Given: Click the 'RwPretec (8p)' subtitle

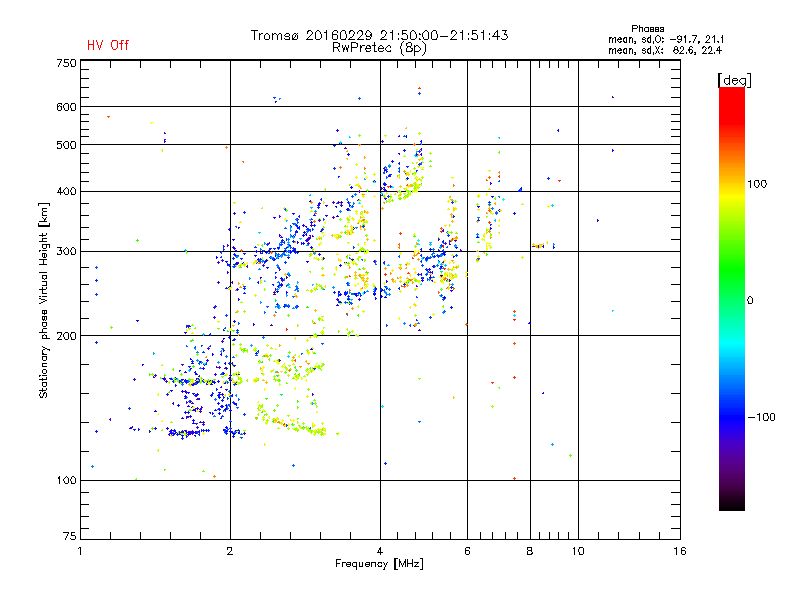Looking at the screenshot, I should pos(379,48).
